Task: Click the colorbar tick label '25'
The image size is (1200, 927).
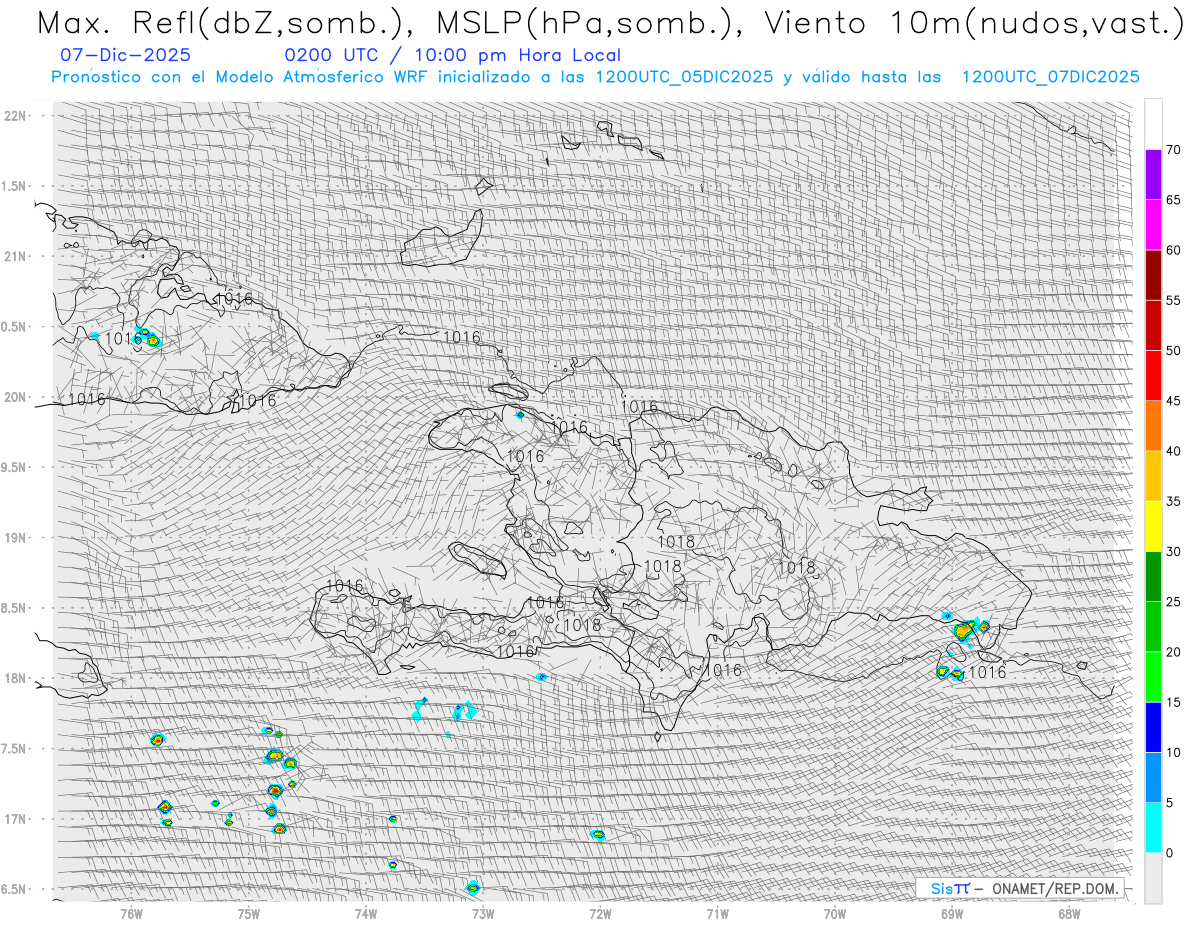Action: tap(1173, 601)
